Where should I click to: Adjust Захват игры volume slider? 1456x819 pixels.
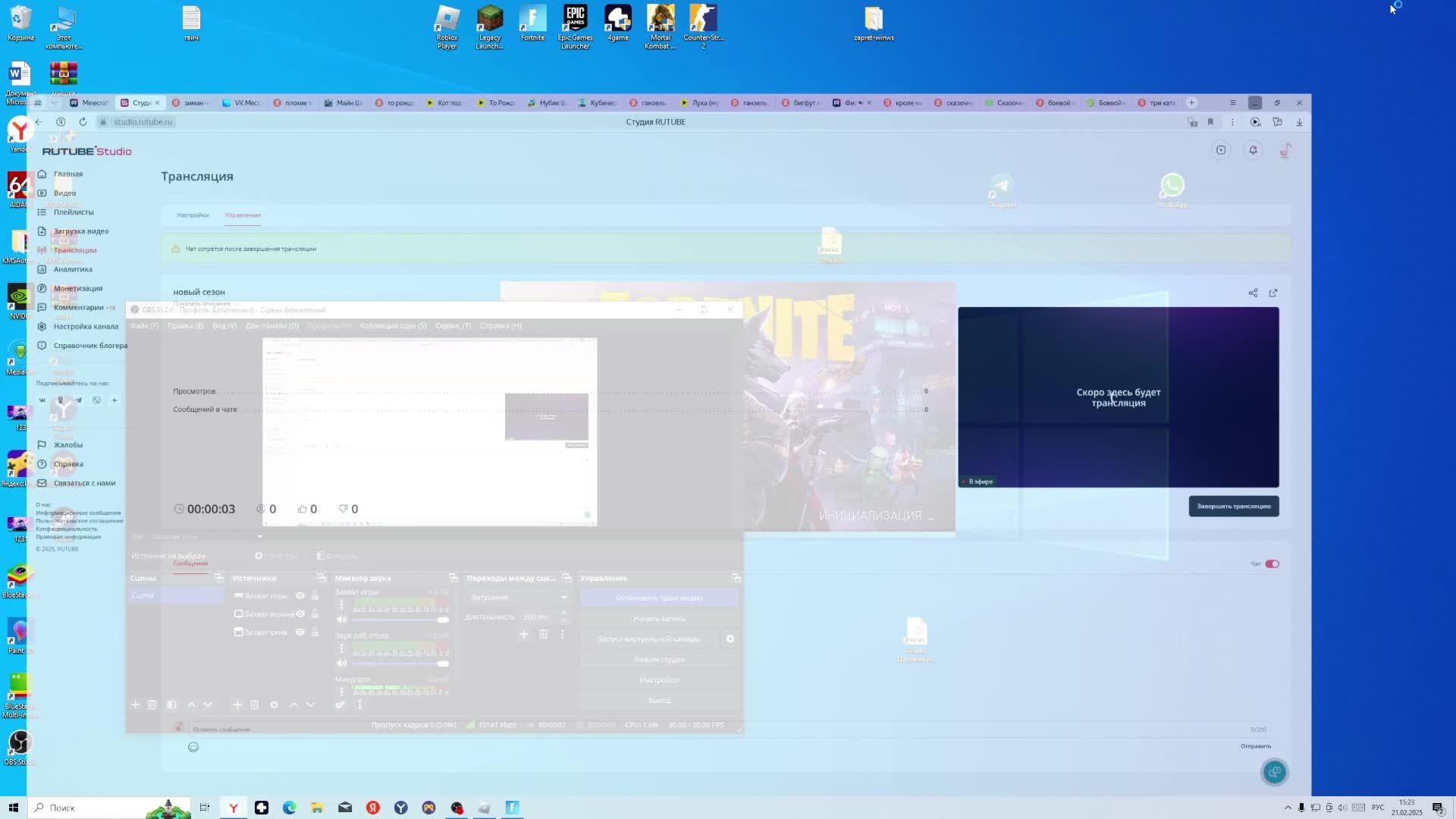coord(400,620)
